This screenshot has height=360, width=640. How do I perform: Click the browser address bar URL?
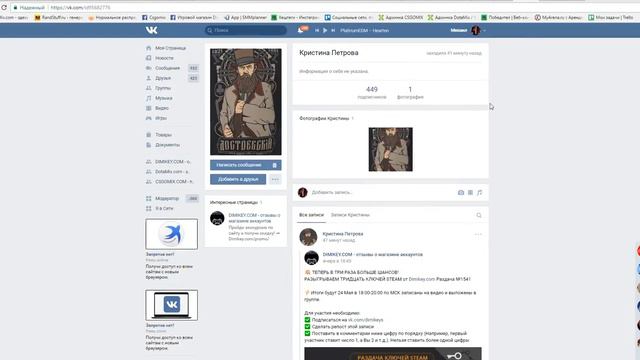pos(80,7)
